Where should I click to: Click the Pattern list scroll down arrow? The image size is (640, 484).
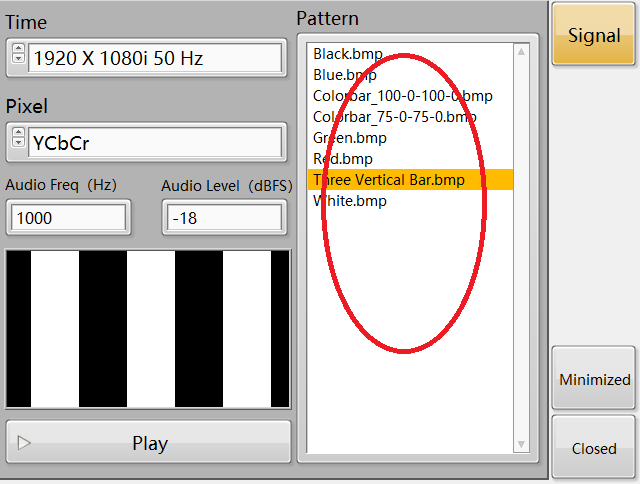tap(521, 444)
